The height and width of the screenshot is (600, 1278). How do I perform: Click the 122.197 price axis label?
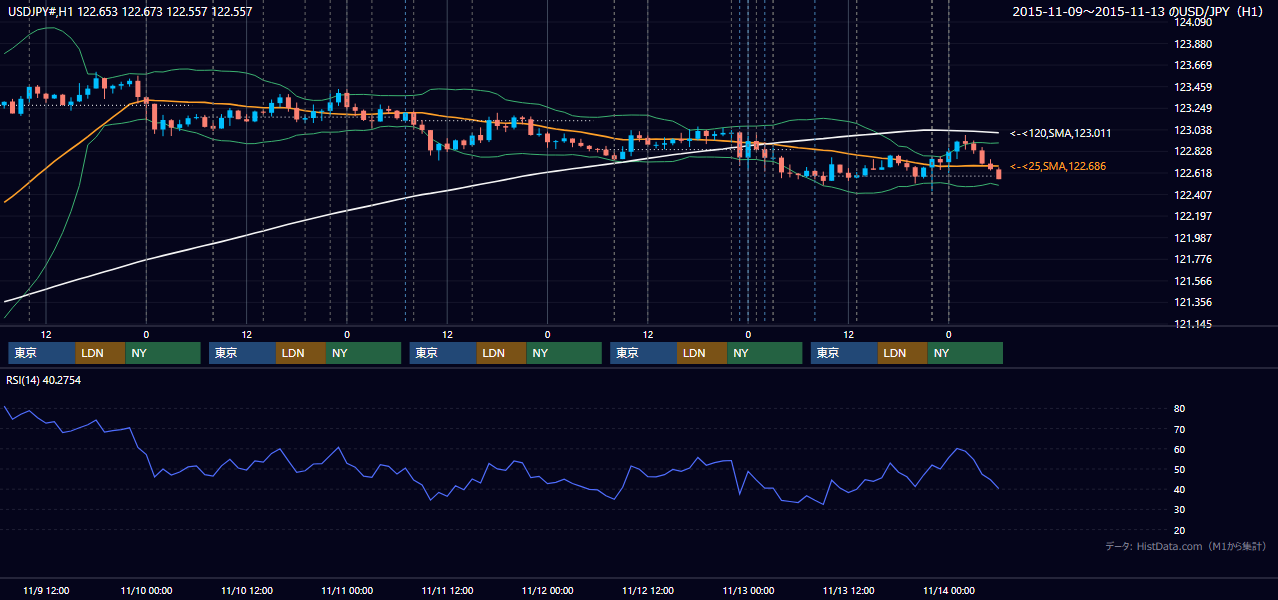pyautogui.click(x=1193, y=216)
